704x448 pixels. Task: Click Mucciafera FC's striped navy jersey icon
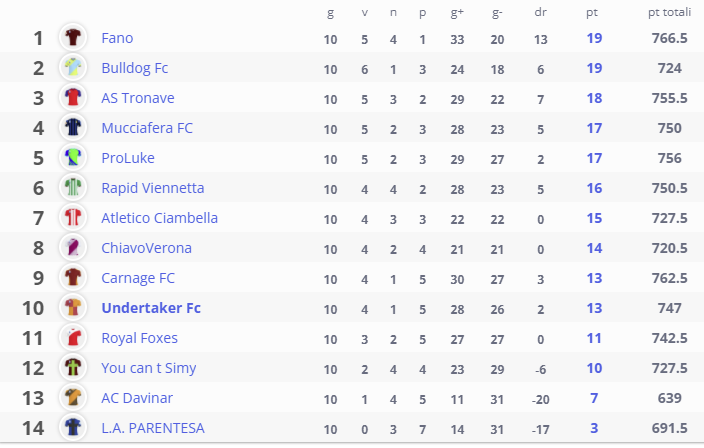click(73, 127)
